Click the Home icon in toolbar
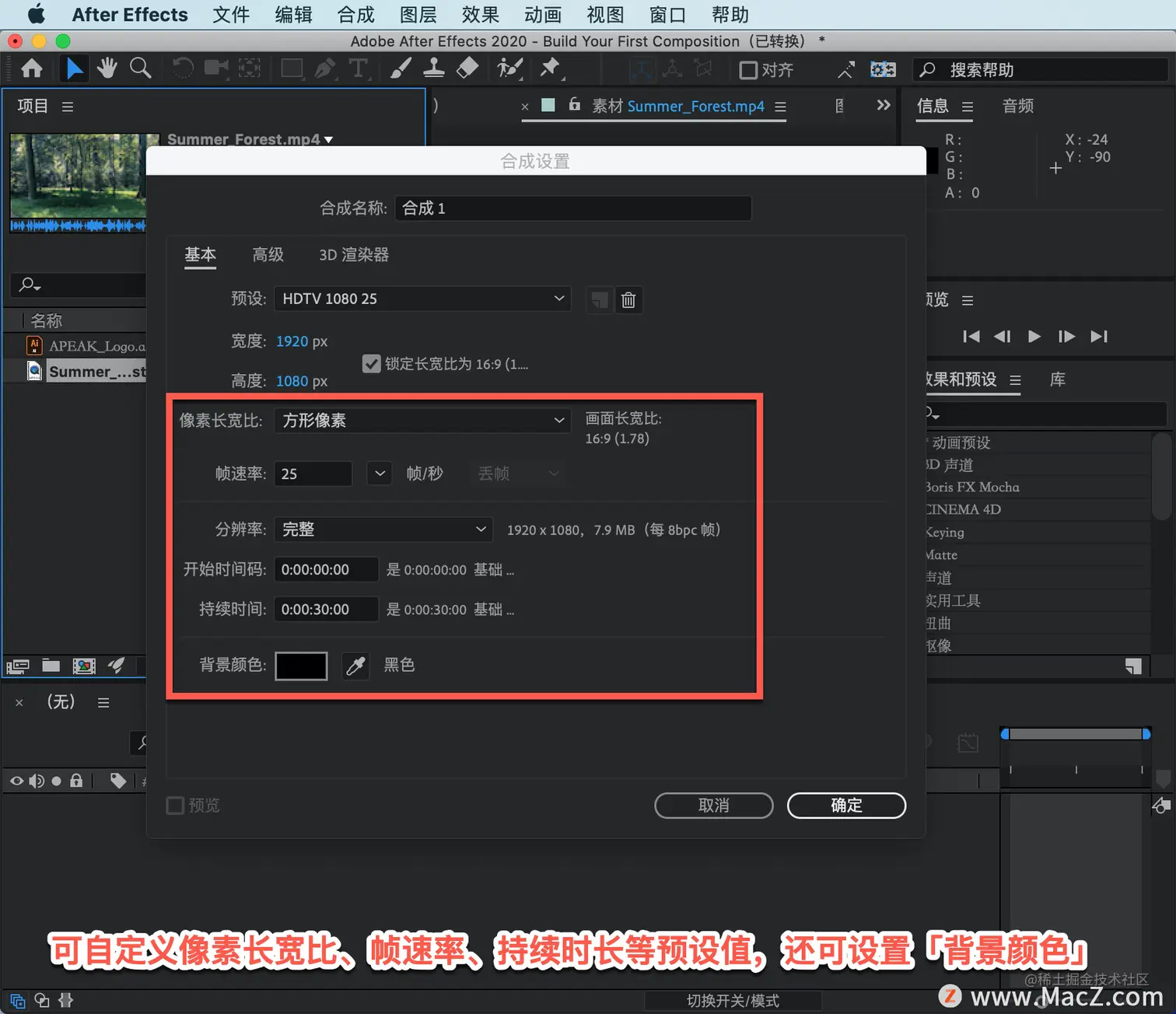Image resolution: width=1176 pixels, height=1014 pixels. point(32,69)
